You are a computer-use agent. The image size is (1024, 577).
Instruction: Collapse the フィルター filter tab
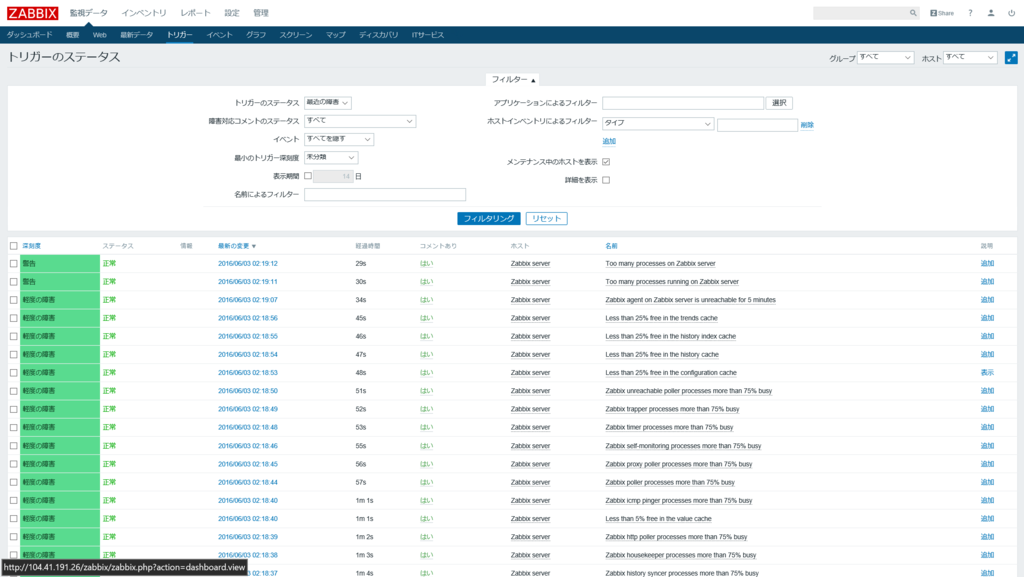coord(513,80)
